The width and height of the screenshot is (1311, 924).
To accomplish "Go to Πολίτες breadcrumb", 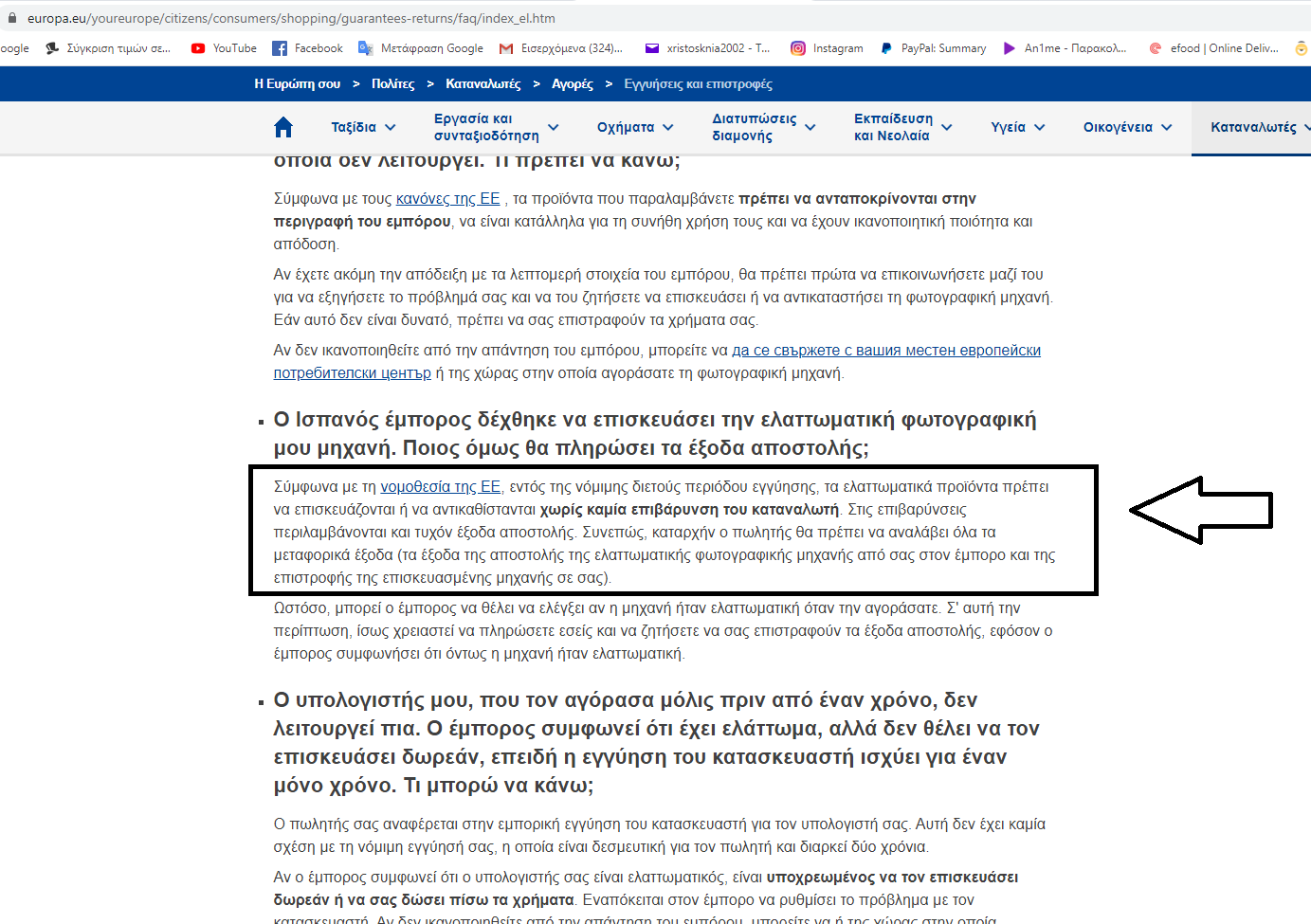I will coord(393,84).
